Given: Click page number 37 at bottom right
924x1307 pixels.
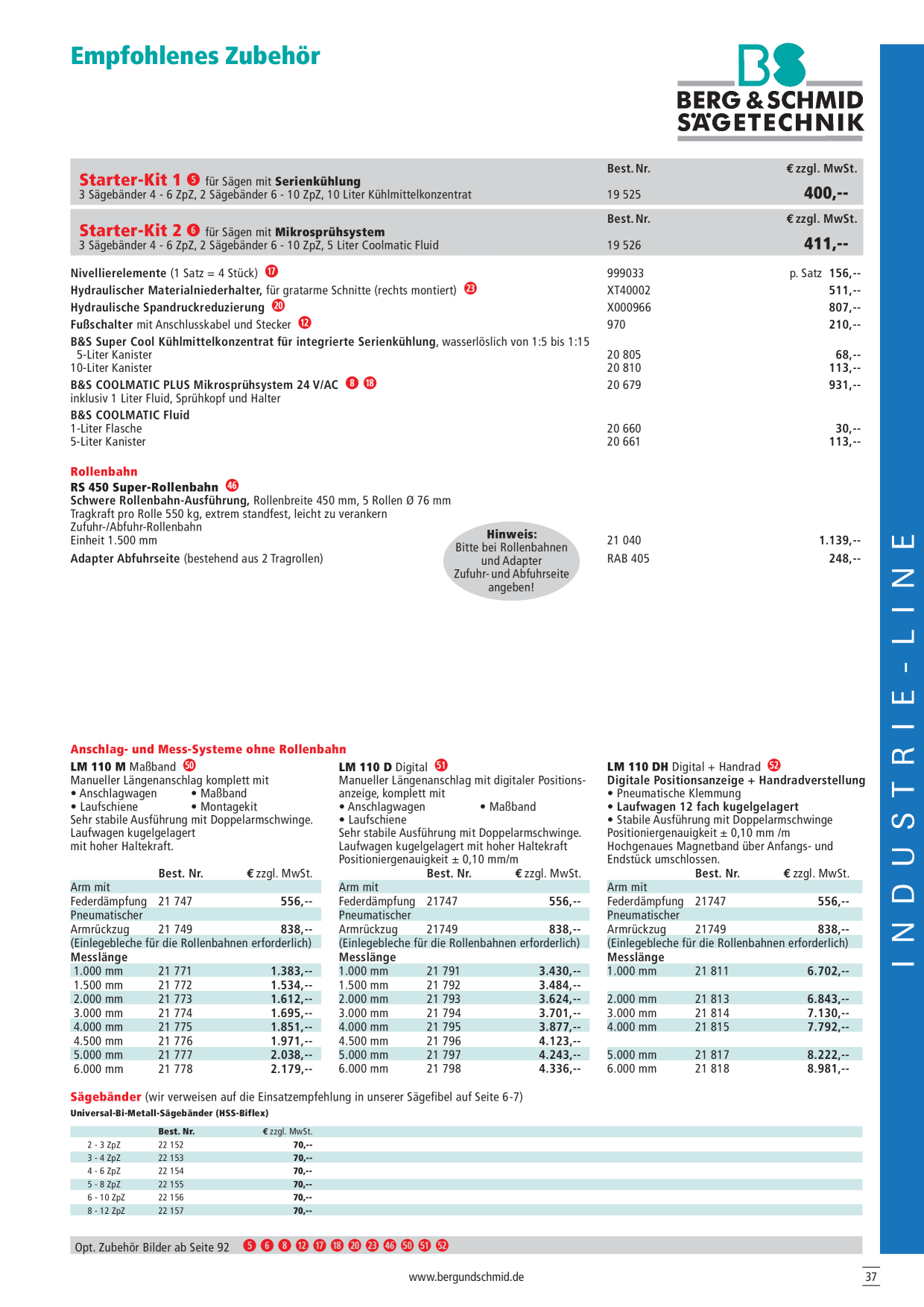Looking at the screenshot, I should click(871, 1277).
